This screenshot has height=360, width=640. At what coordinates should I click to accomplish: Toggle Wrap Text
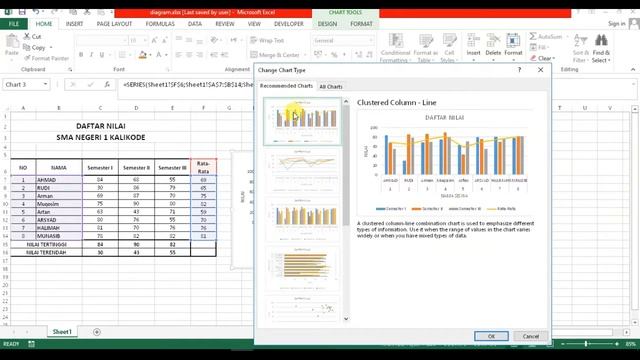pyautogui.click(x=267, y=40)
